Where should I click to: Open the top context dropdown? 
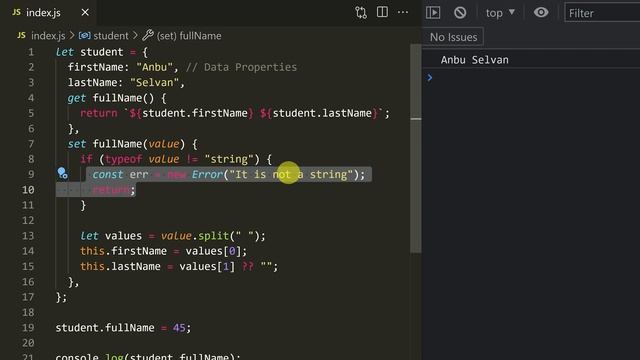[x=500, y=13]
